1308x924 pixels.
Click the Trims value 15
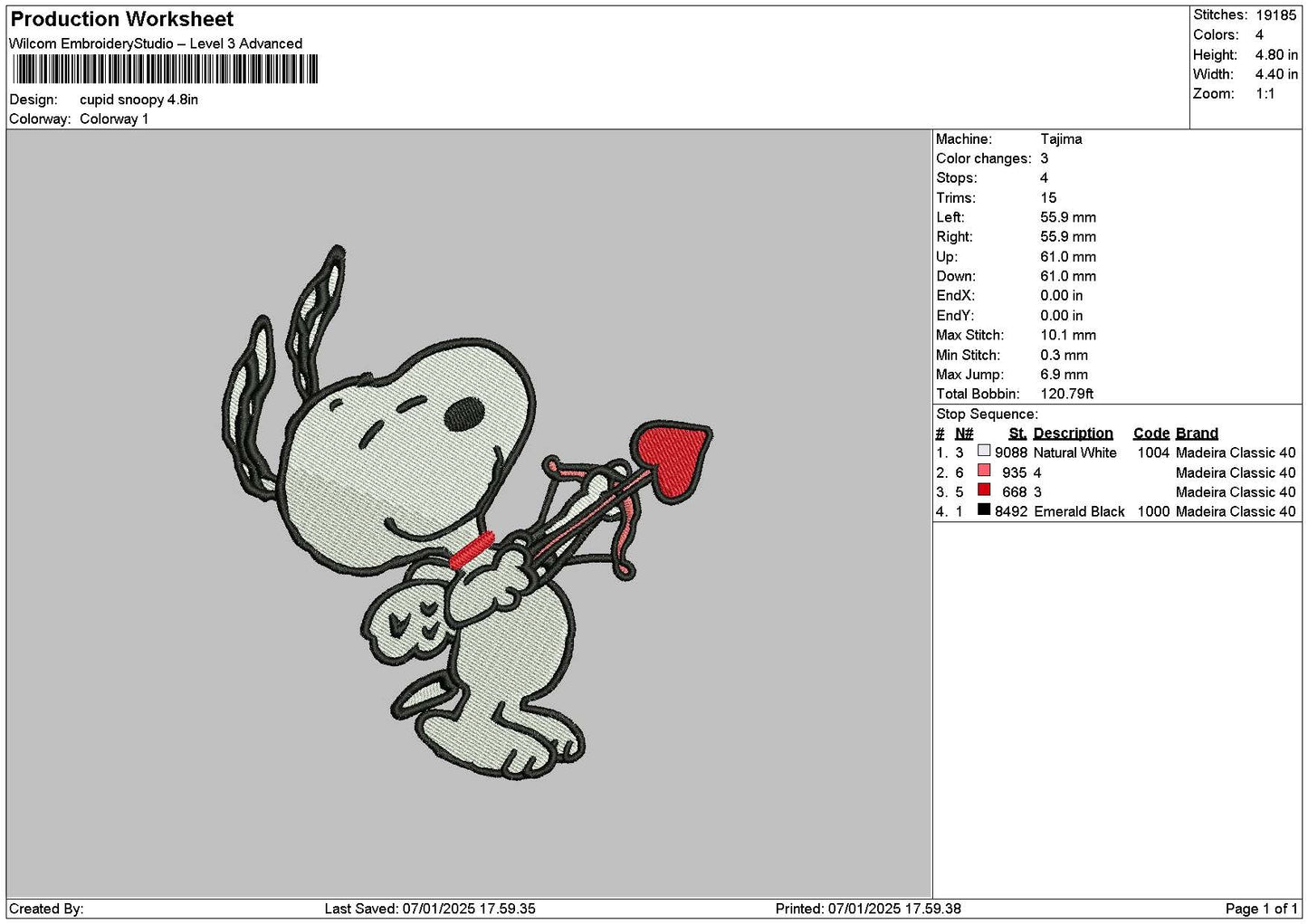point(1048,198)
